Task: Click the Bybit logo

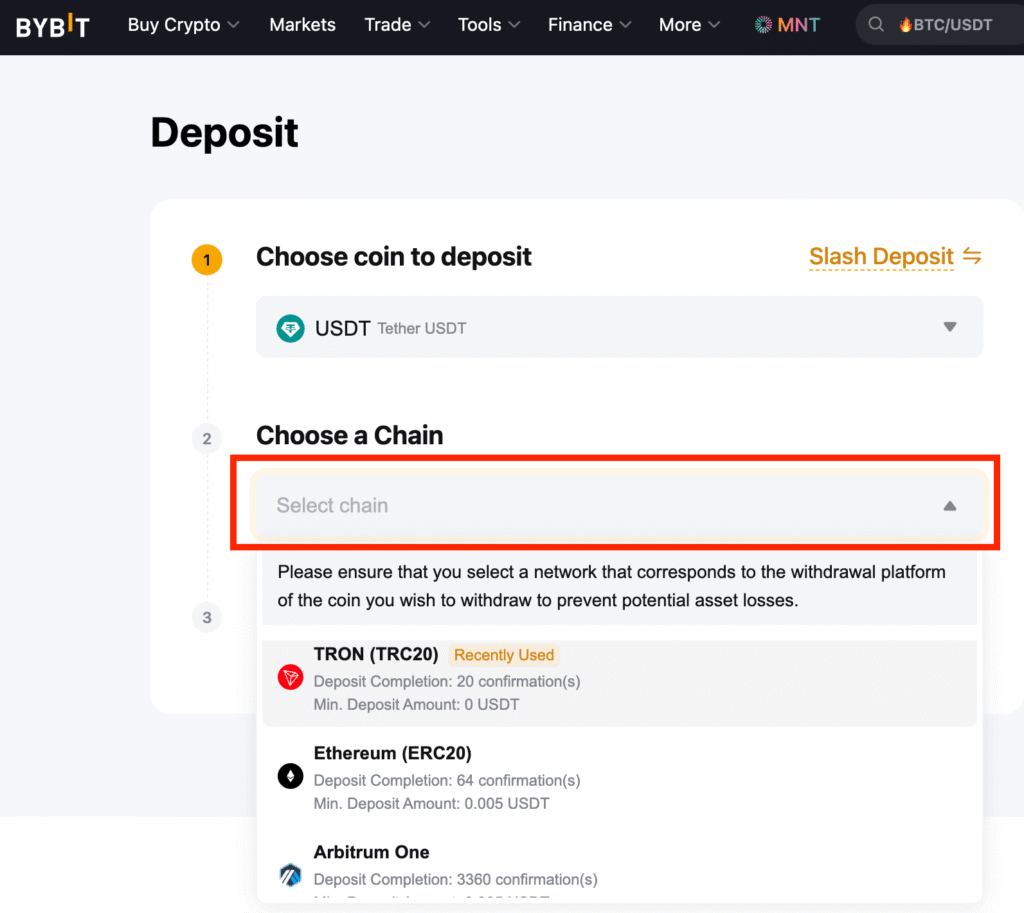Action: pos(53,26)
